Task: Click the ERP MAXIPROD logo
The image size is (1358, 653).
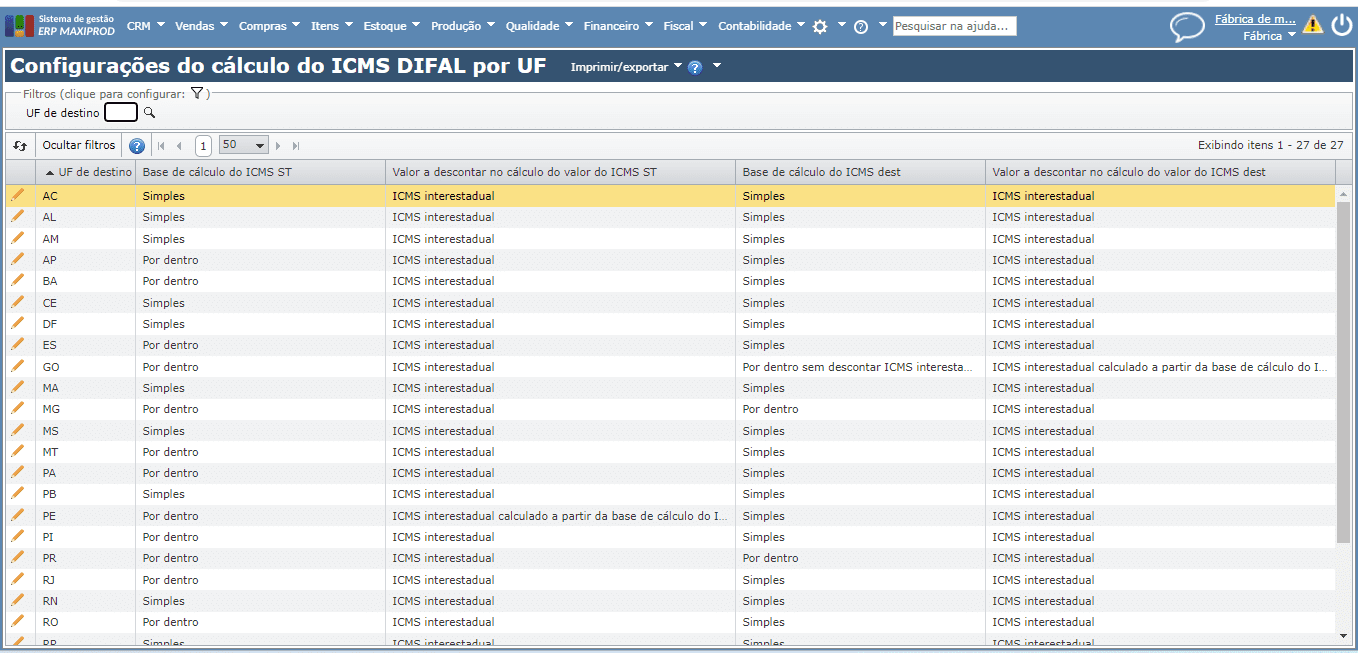Action: [60, 25]
